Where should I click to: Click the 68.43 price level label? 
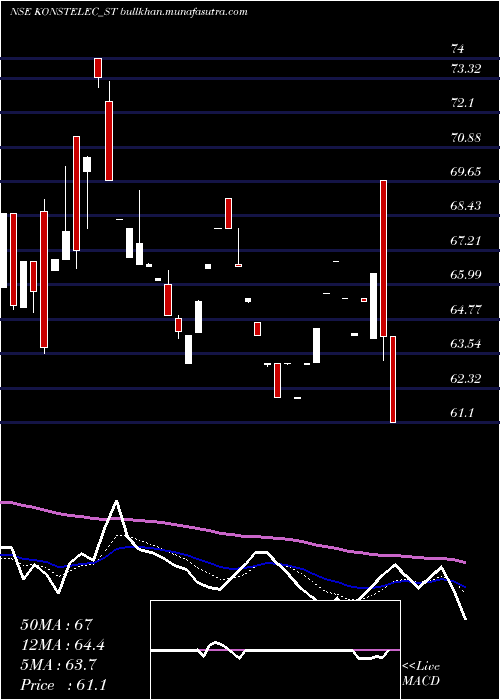point(466,206)
